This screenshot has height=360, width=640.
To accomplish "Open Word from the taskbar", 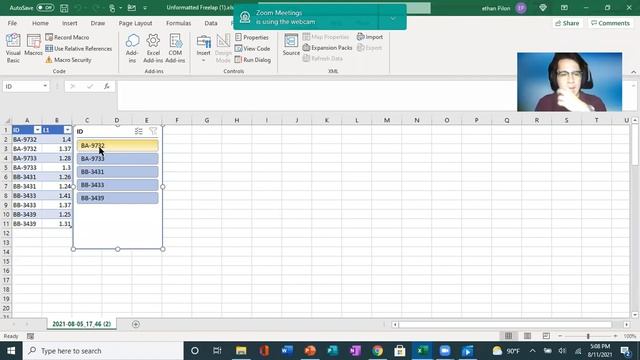I will 287,351.
